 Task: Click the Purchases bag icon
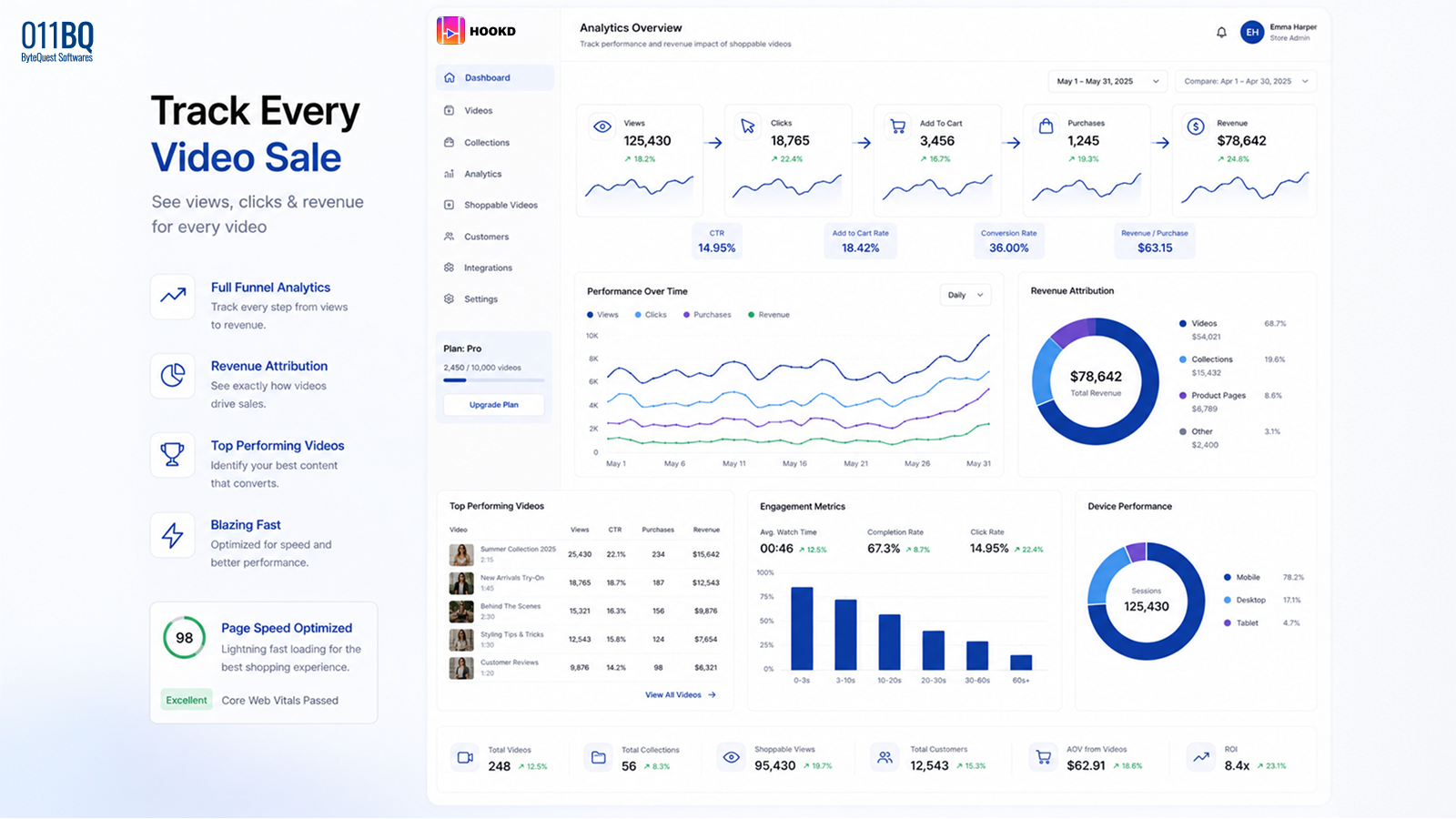click(1046, 126)
